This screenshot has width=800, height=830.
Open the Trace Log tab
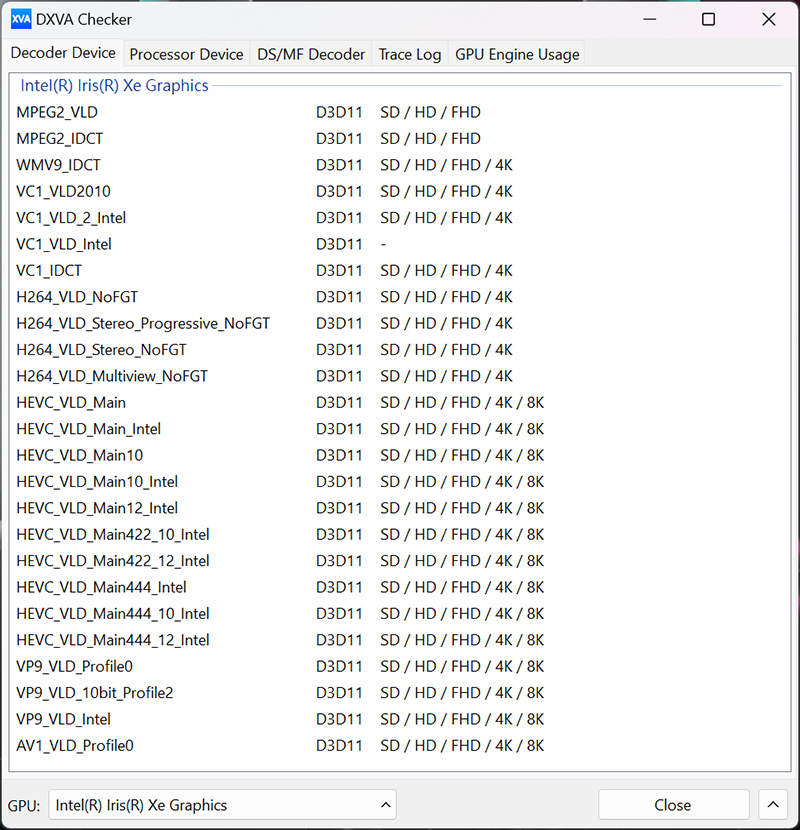pyautogui.click(x=410, y=54)
